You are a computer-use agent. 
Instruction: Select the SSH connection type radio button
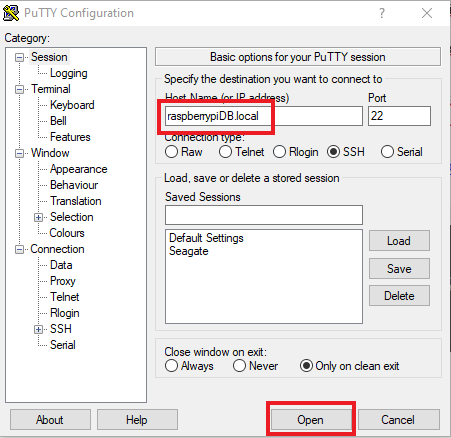[x=333, y=152]
